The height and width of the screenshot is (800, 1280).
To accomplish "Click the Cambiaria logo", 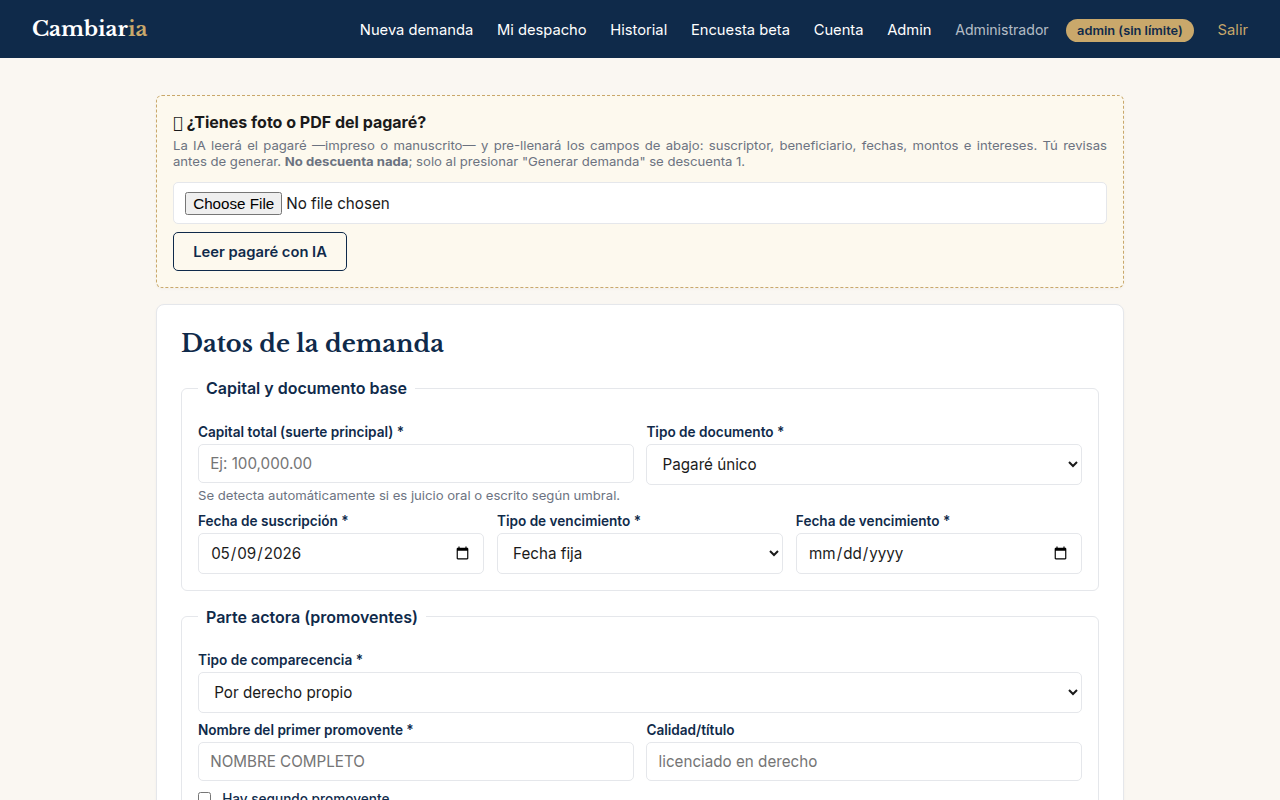I will (90, 29).
